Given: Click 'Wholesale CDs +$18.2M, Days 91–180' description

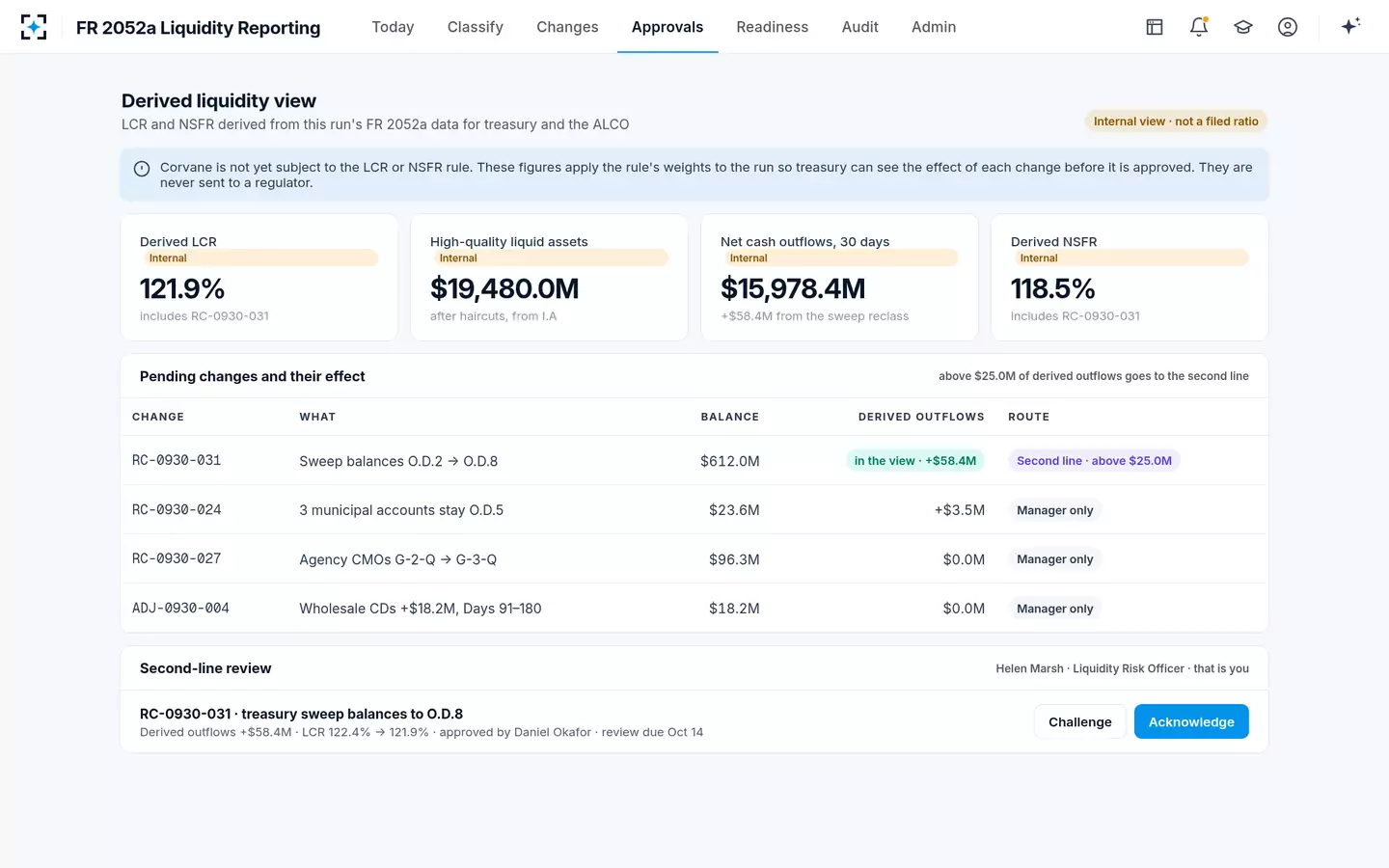Looking at the screenshot, I should tap(421, 609).
